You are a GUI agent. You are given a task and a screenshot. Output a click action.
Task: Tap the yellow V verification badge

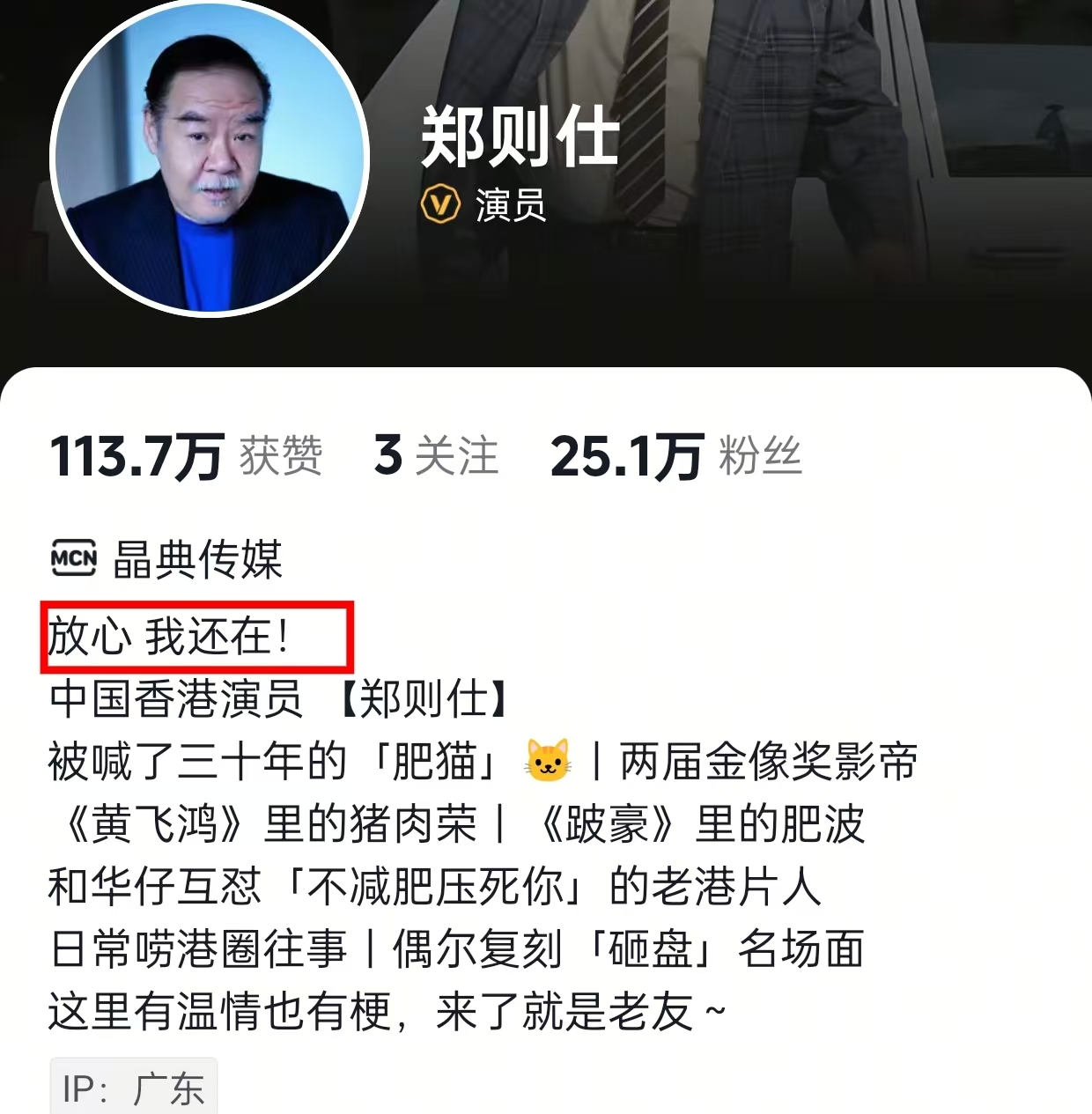(x=441, y=204)
